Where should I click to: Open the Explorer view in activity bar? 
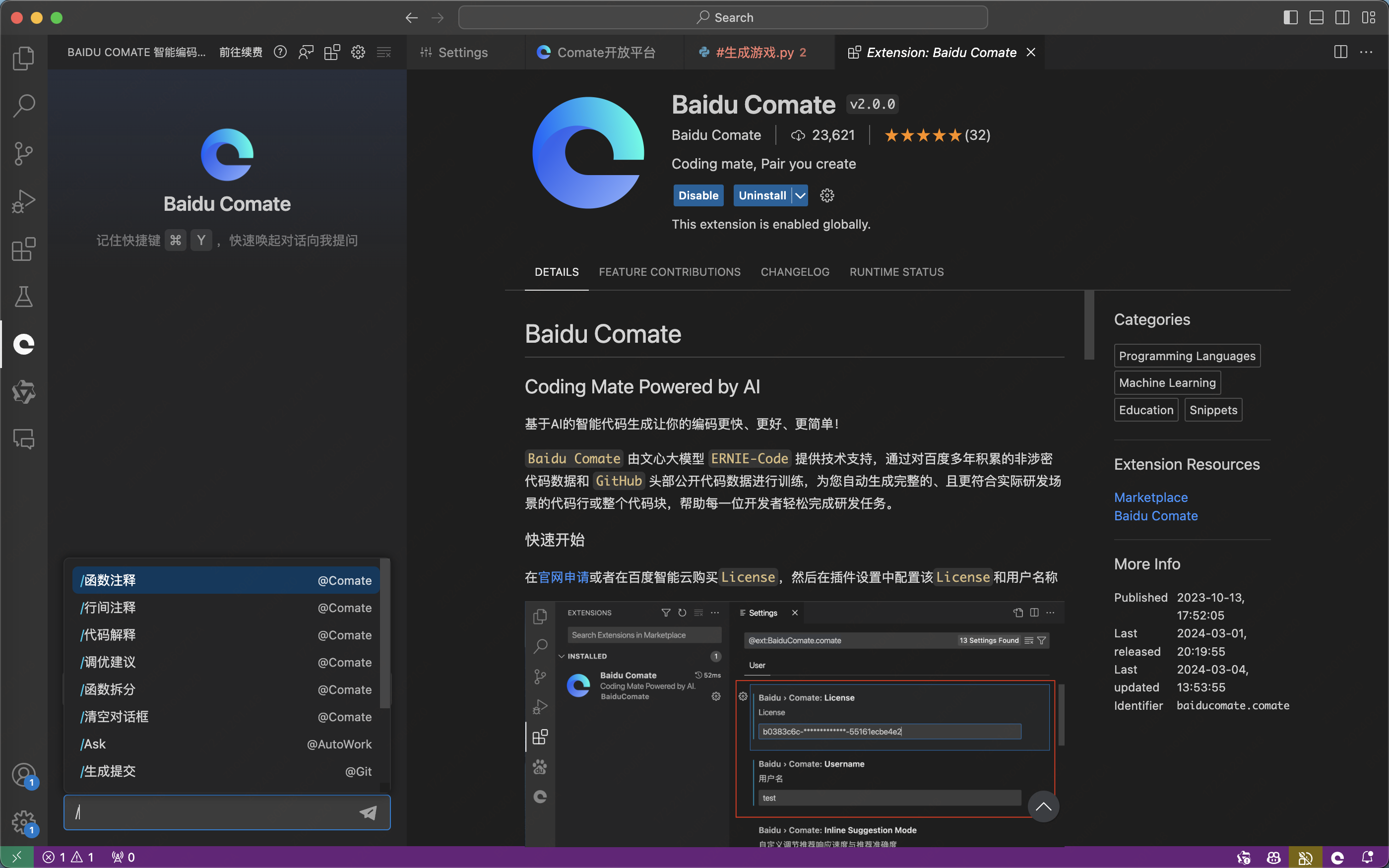23,58
